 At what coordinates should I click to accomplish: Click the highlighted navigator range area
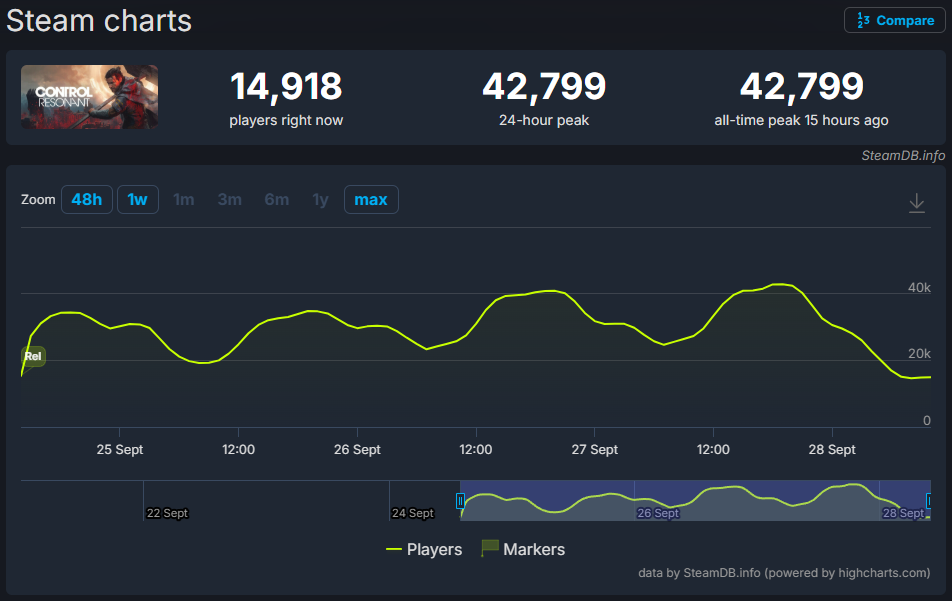(x=695, y=500)
